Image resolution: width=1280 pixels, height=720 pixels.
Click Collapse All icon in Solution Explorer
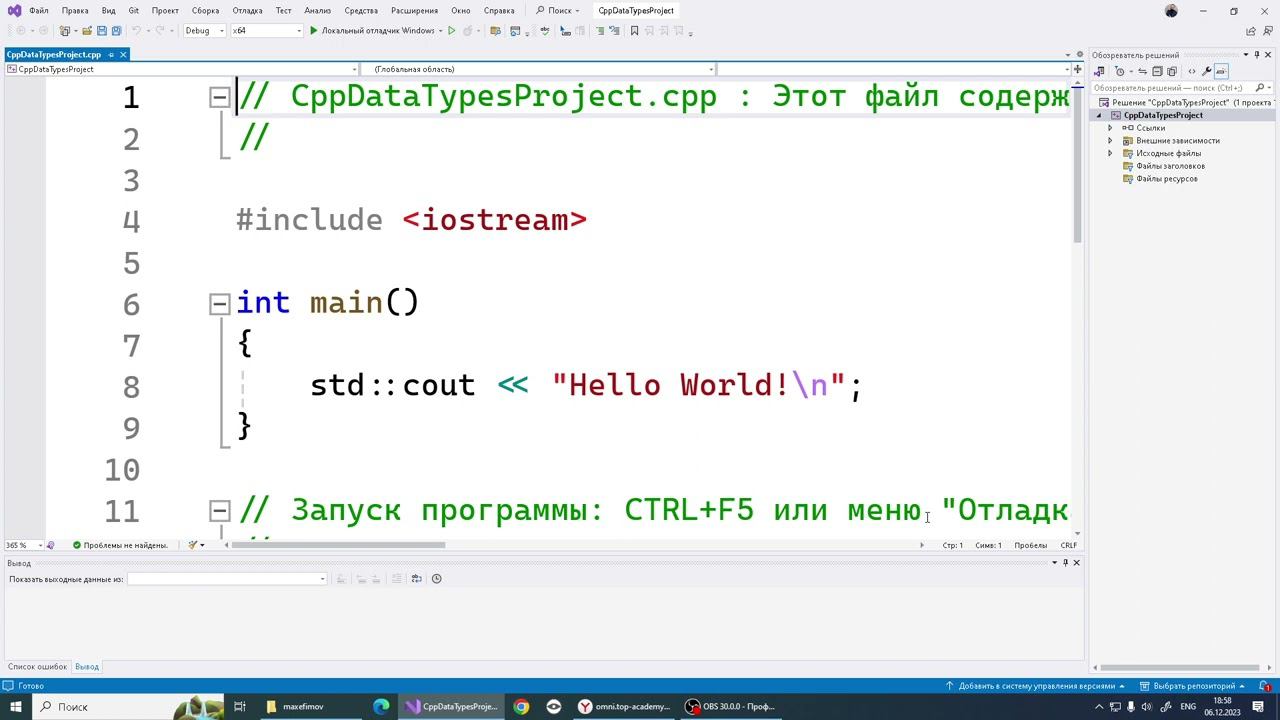click(x=1157, y=72)
